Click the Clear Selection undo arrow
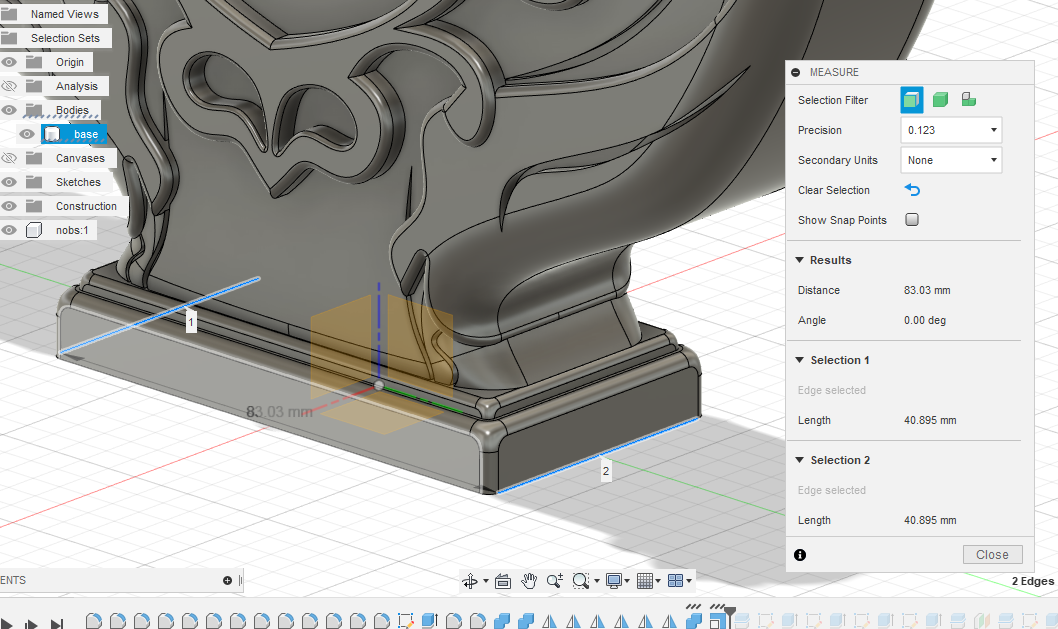The image size is (1058, 629). (x=912, y=190)
